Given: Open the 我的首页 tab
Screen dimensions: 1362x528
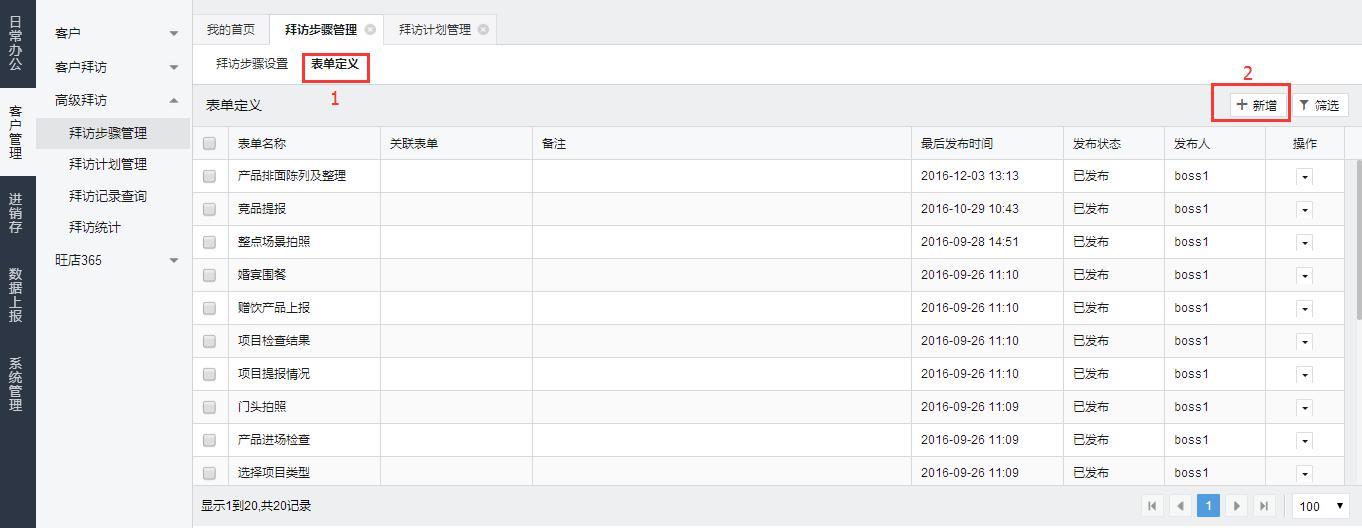Looking at the screenshot, I should [x=231, y=30].
